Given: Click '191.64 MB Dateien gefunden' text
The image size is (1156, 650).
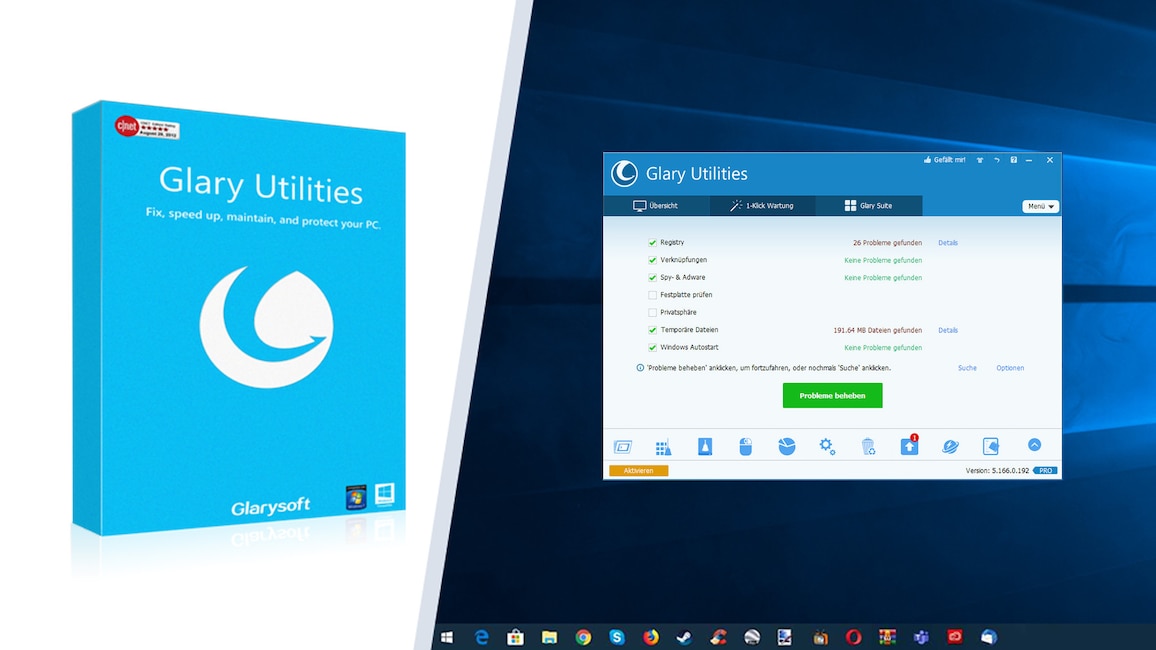Looking at the screenshot, I should click(x=877, y=330).
